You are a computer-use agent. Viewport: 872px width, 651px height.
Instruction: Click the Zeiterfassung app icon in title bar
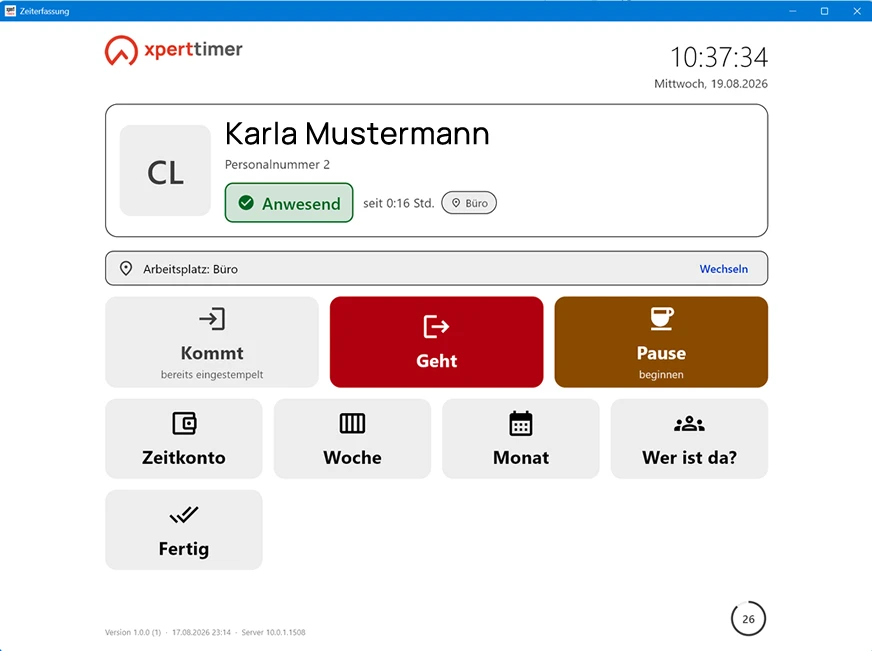pyautogui.click(x=10, y=11)
